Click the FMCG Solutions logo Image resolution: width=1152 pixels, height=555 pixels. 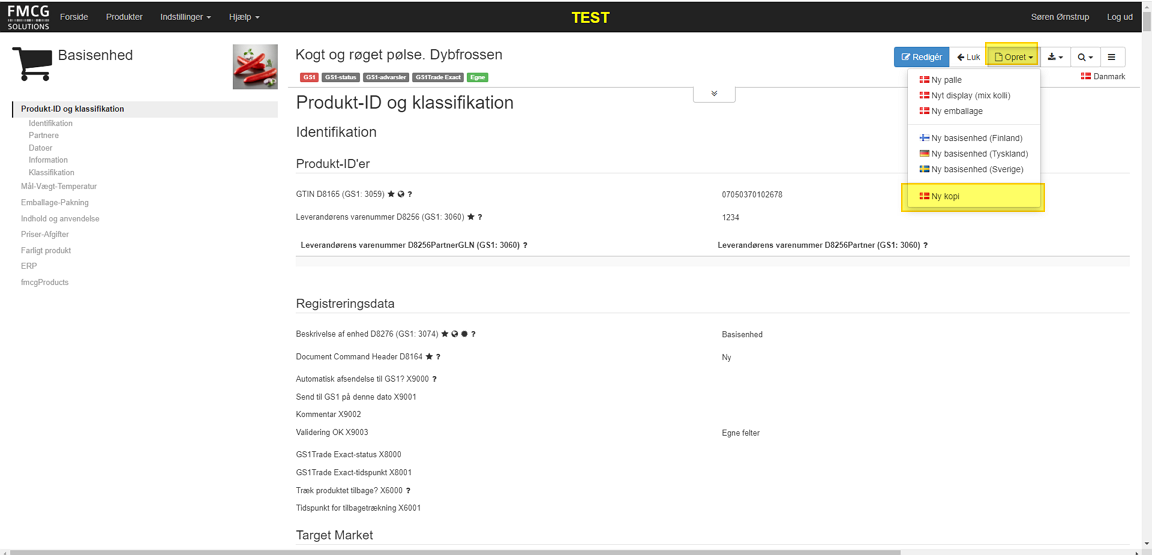(x=28, y=17)
